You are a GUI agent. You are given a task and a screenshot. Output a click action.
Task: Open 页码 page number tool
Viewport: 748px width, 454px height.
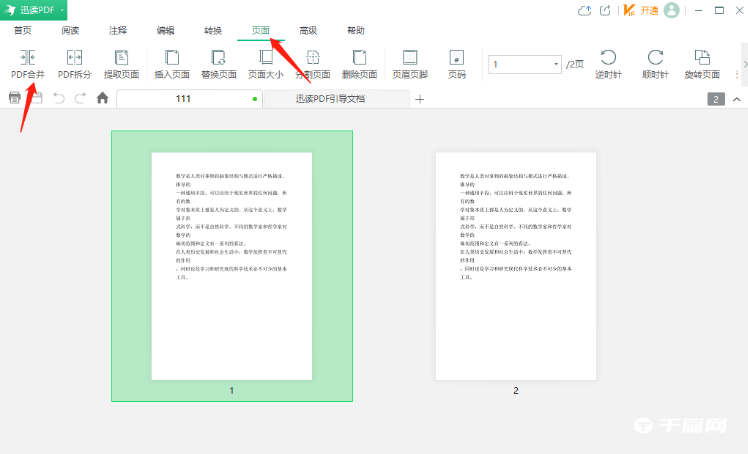point(457,64)
